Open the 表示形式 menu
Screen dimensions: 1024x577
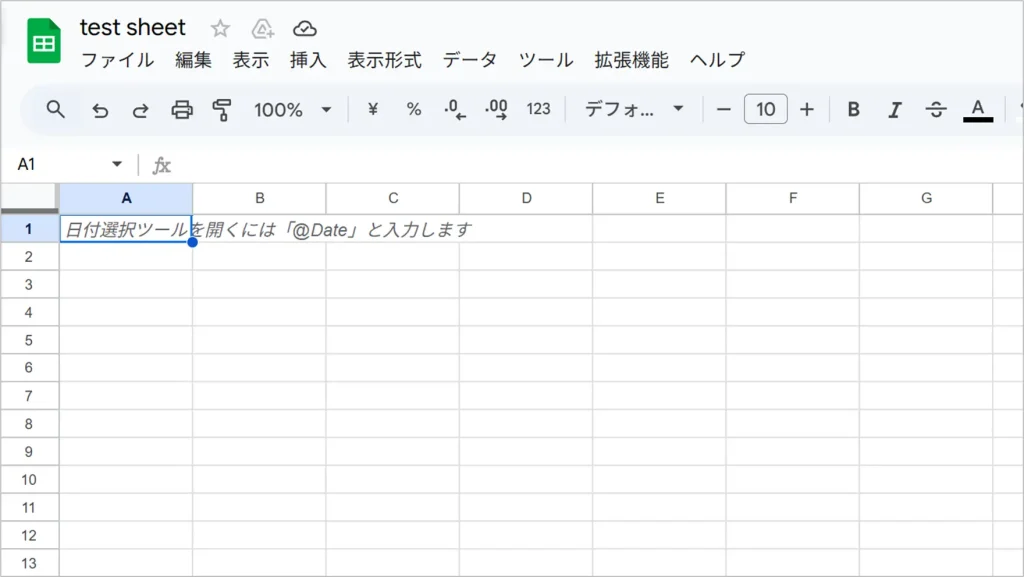point(384,60)
